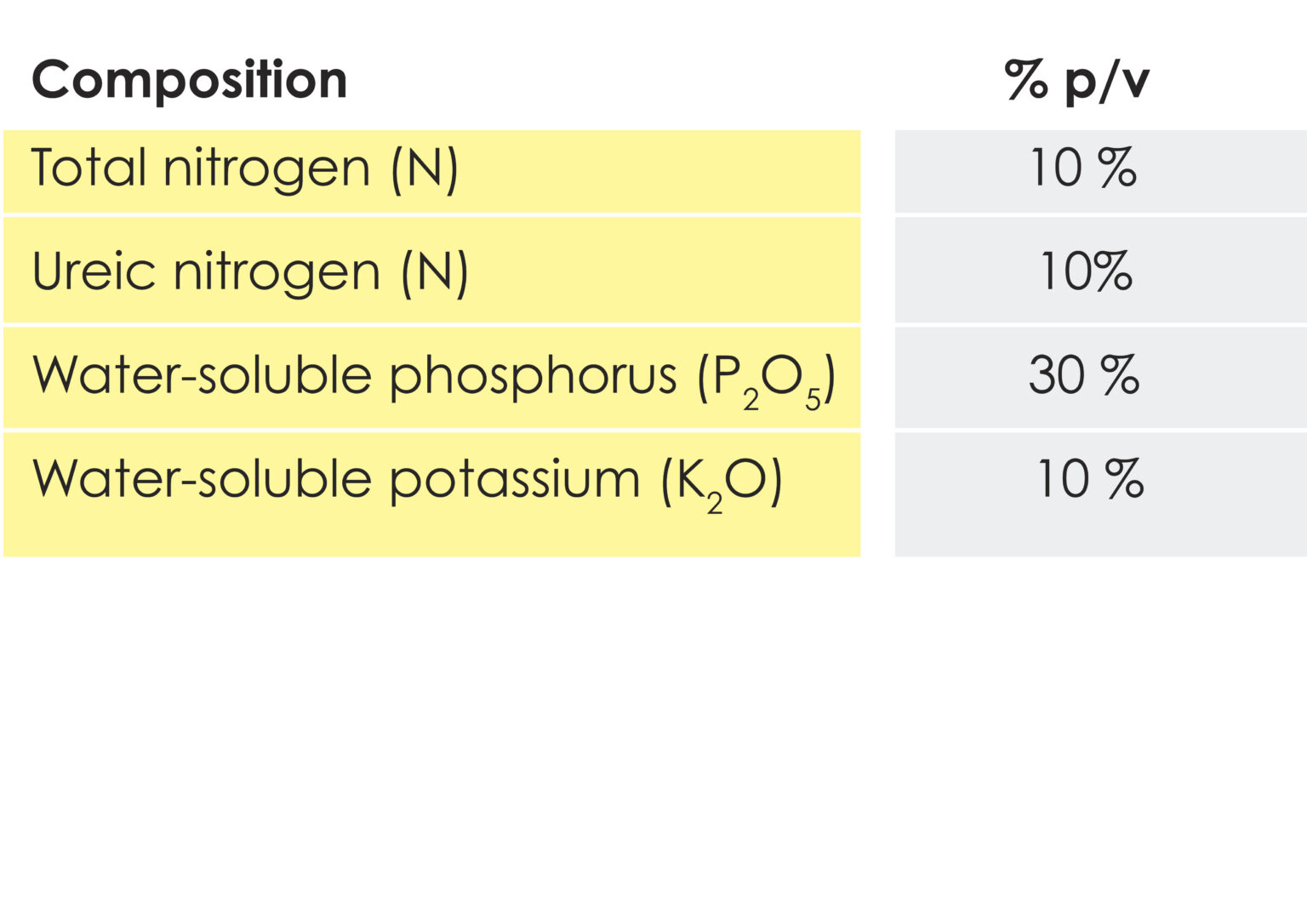Click the K2O chemical formula
This screenshot has height=924, width=1307.
[x=722, y=483]
